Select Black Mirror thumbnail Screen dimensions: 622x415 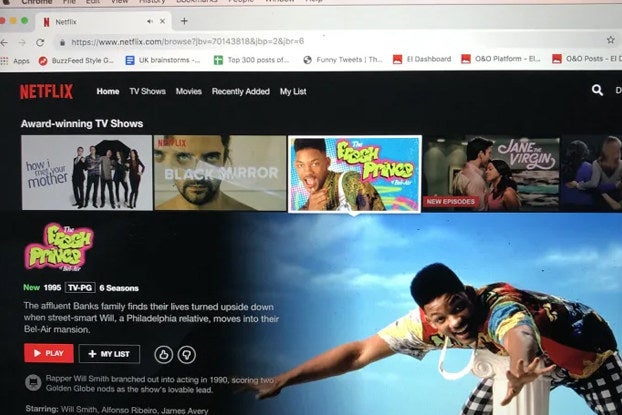tap(220, 173)
